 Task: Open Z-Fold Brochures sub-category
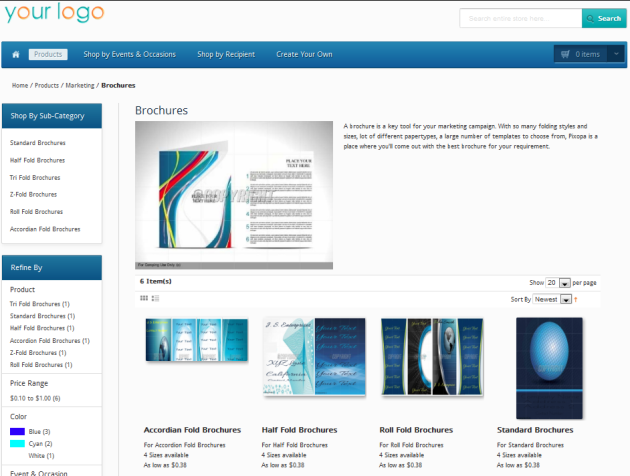33,194
